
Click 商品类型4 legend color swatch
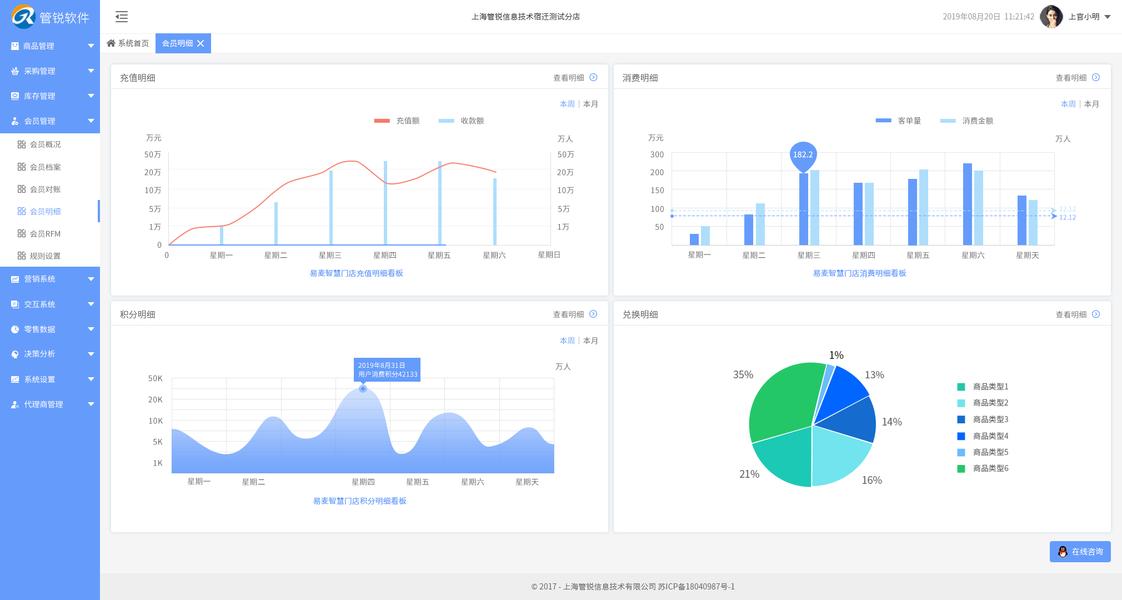[961, 436]
